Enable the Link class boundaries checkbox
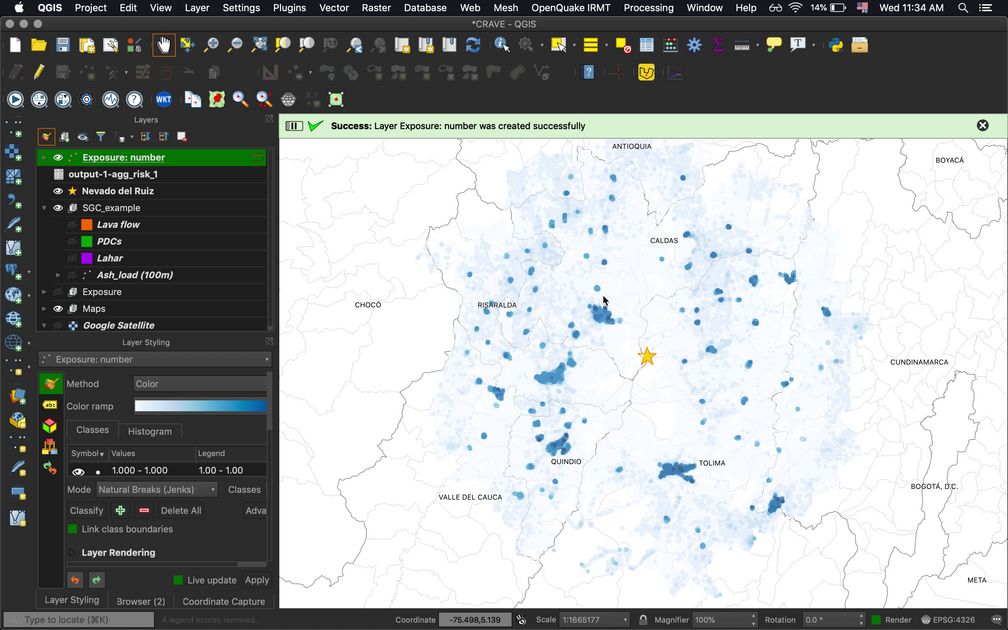This screenshot has width=1008, height=630. pos(72,529)
